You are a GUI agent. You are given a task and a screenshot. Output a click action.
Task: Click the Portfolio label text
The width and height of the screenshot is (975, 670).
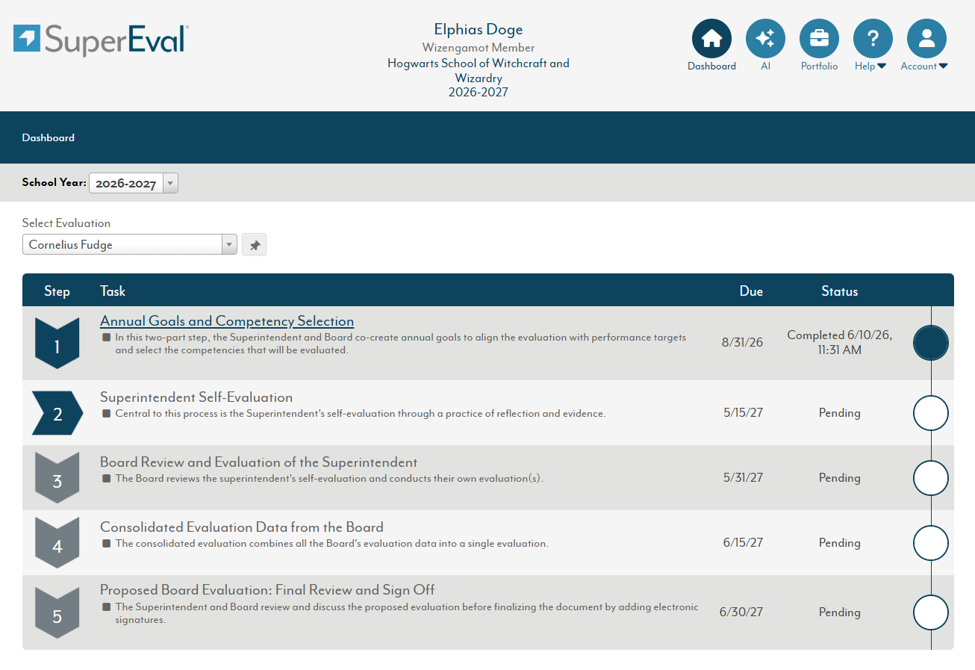point(819,66)
